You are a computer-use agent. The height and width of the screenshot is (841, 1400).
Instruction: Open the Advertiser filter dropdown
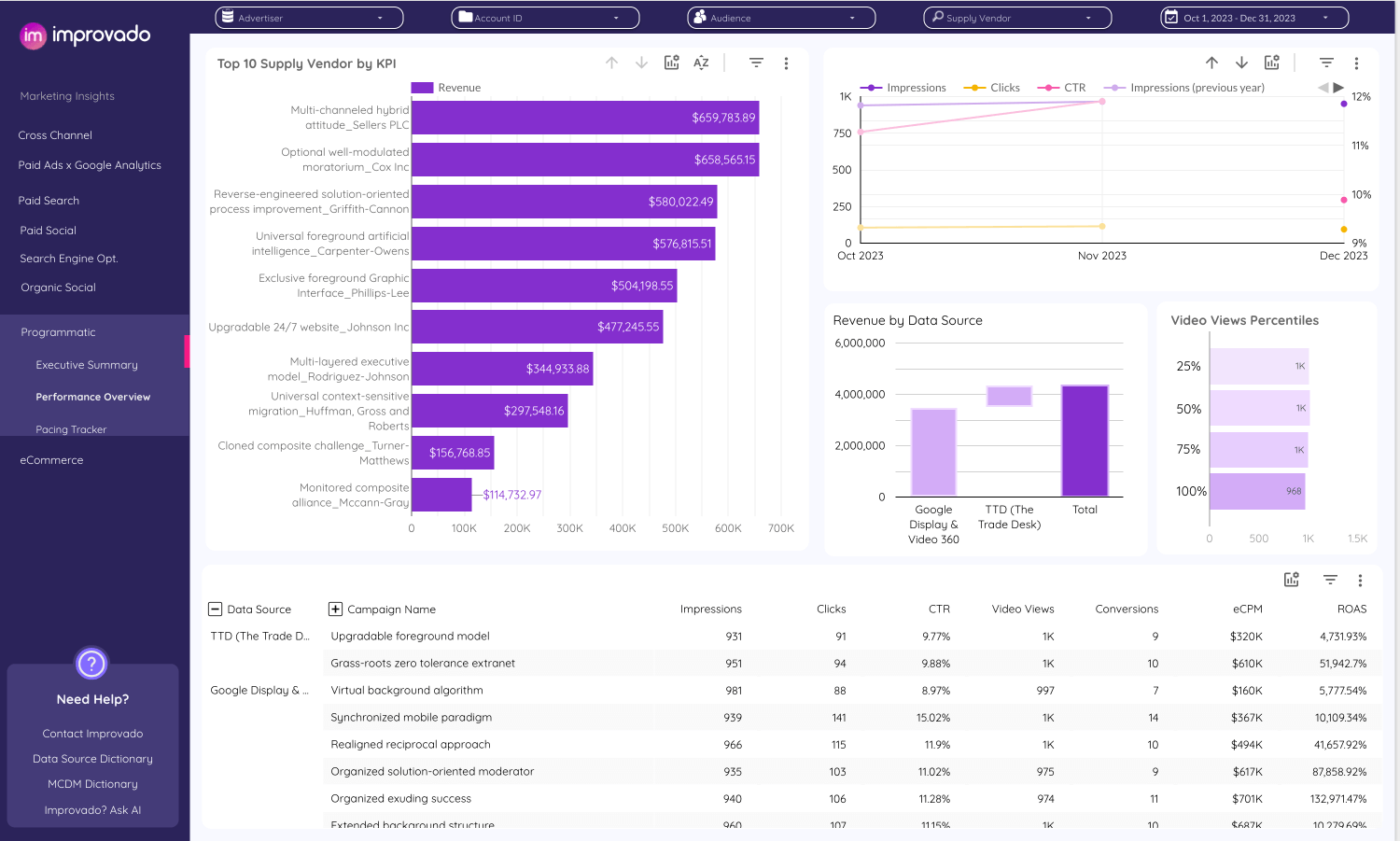pos(309,18)
